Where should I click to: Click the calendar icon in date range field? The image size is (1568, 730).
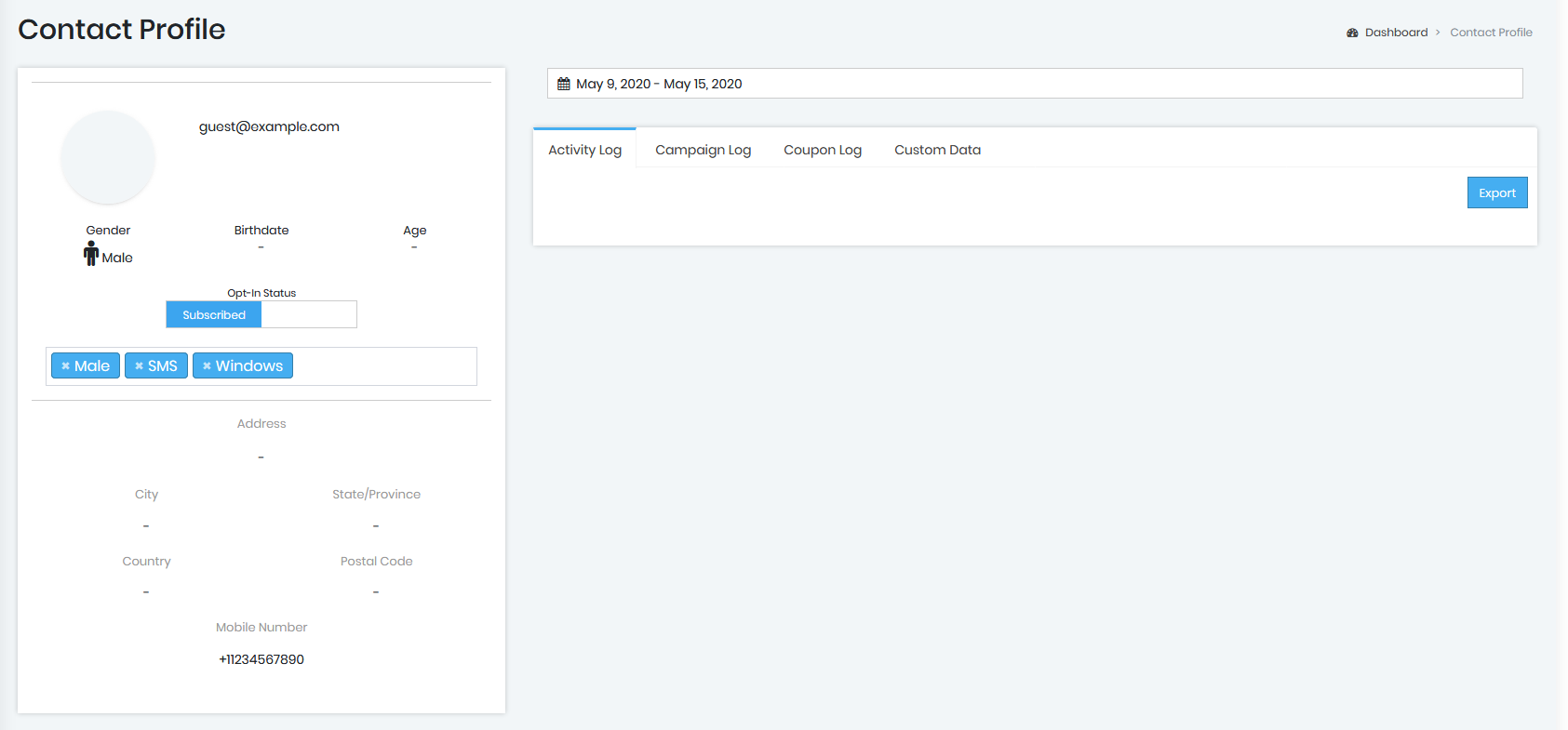(564, 84)
